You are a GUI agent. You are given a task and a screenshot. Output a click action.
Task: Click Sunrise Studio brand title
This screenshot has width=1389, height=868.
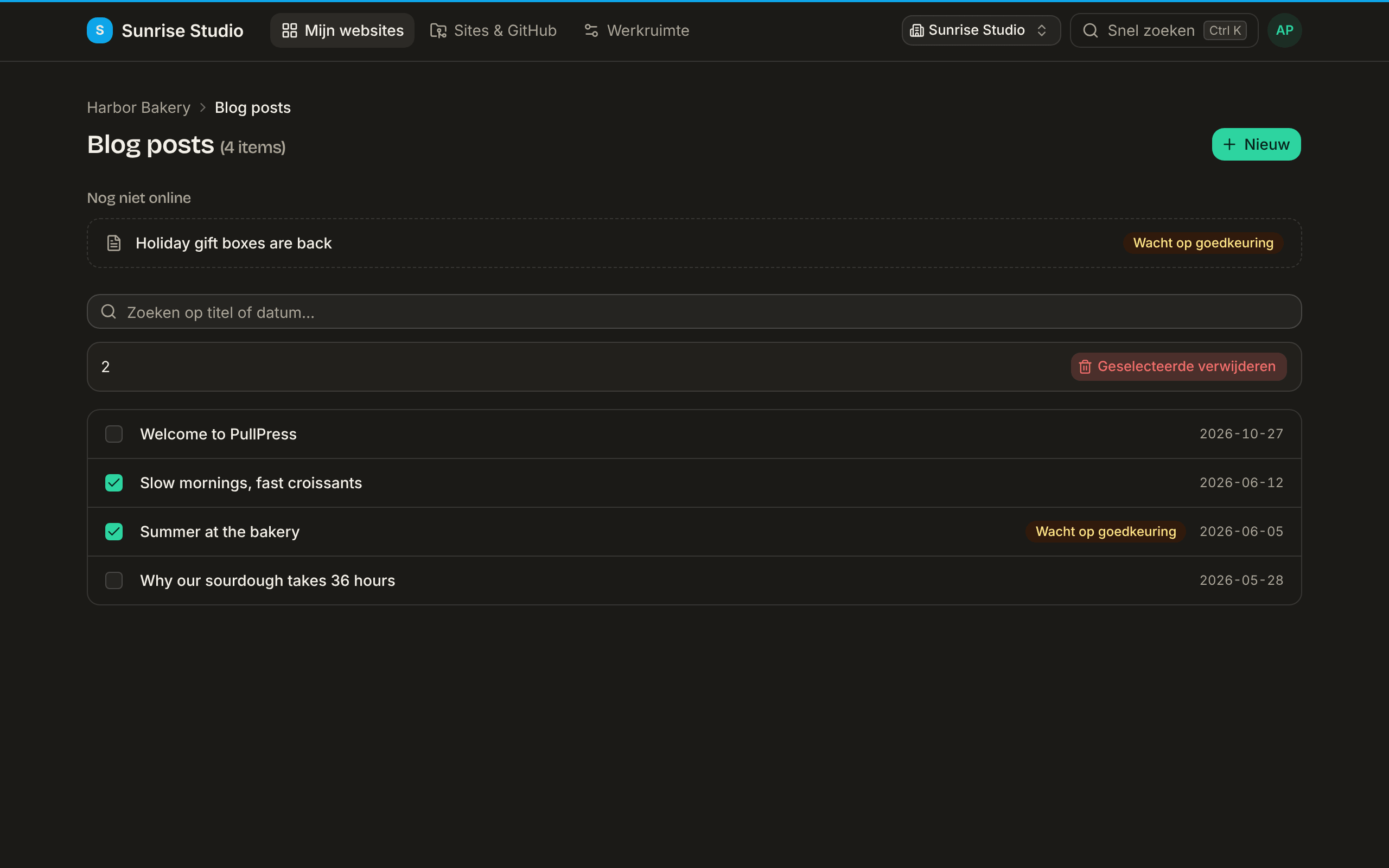click(182, 30)
